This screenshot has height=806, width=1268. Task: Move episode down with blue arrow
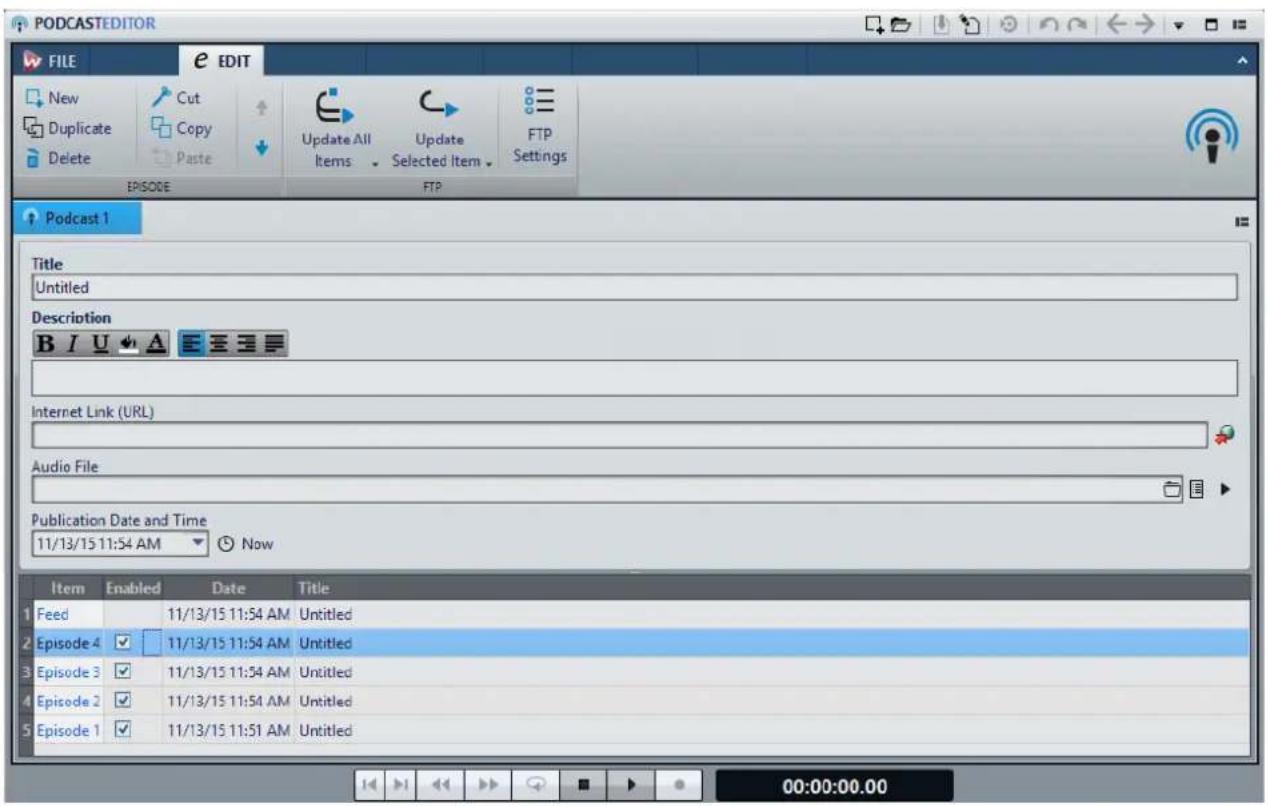261,147
